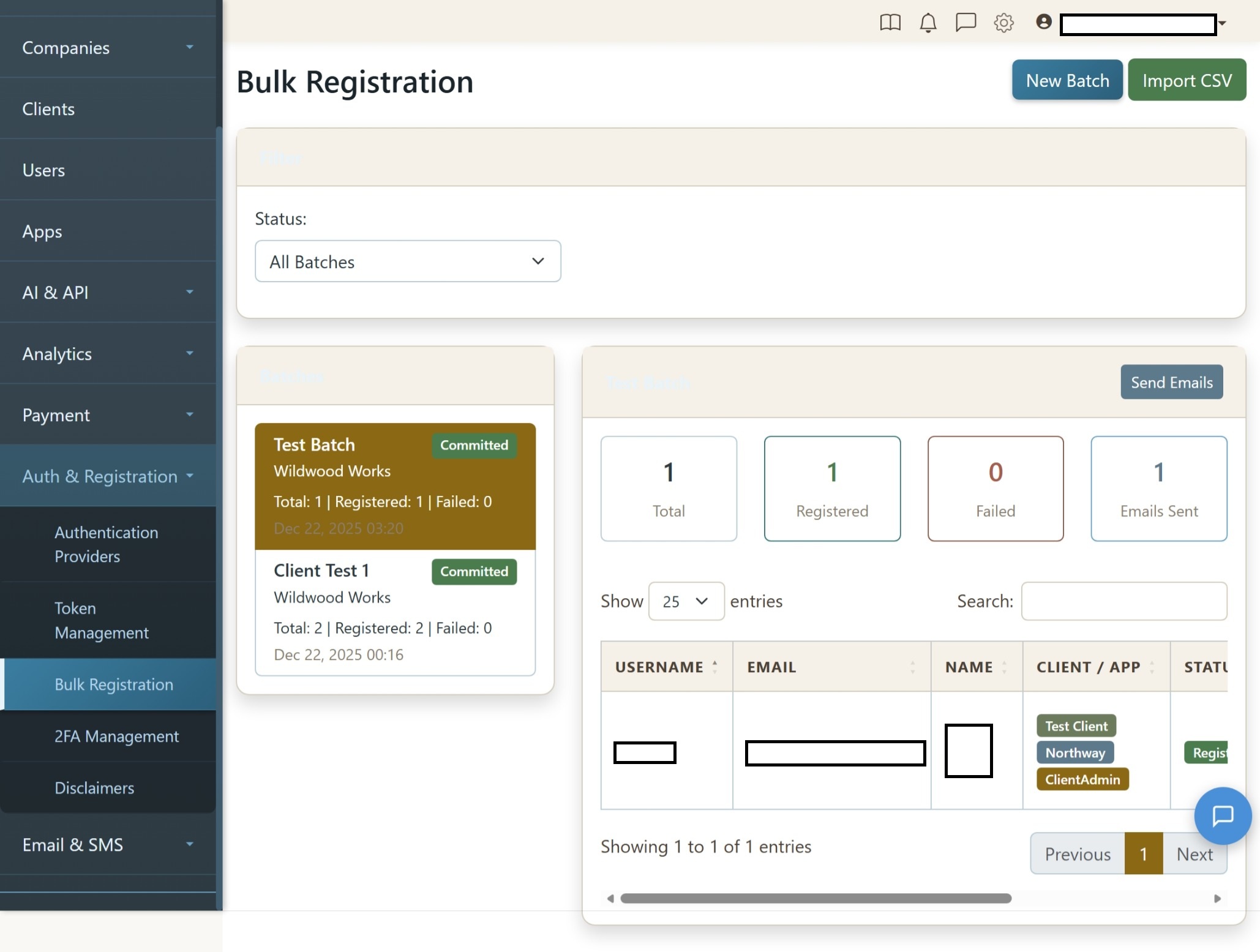The width and height of the screenshot is (1260, 952).
Task: Open the settings gear icon
Action: [1003, 23]
